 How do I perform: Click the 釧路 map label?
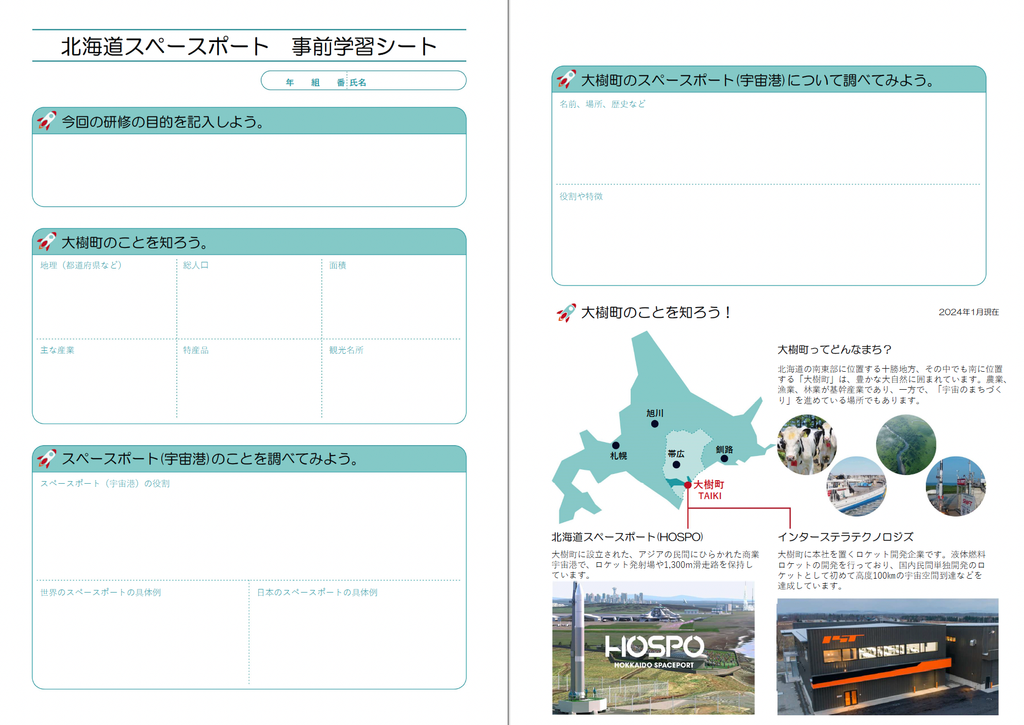tap(724, 449)
